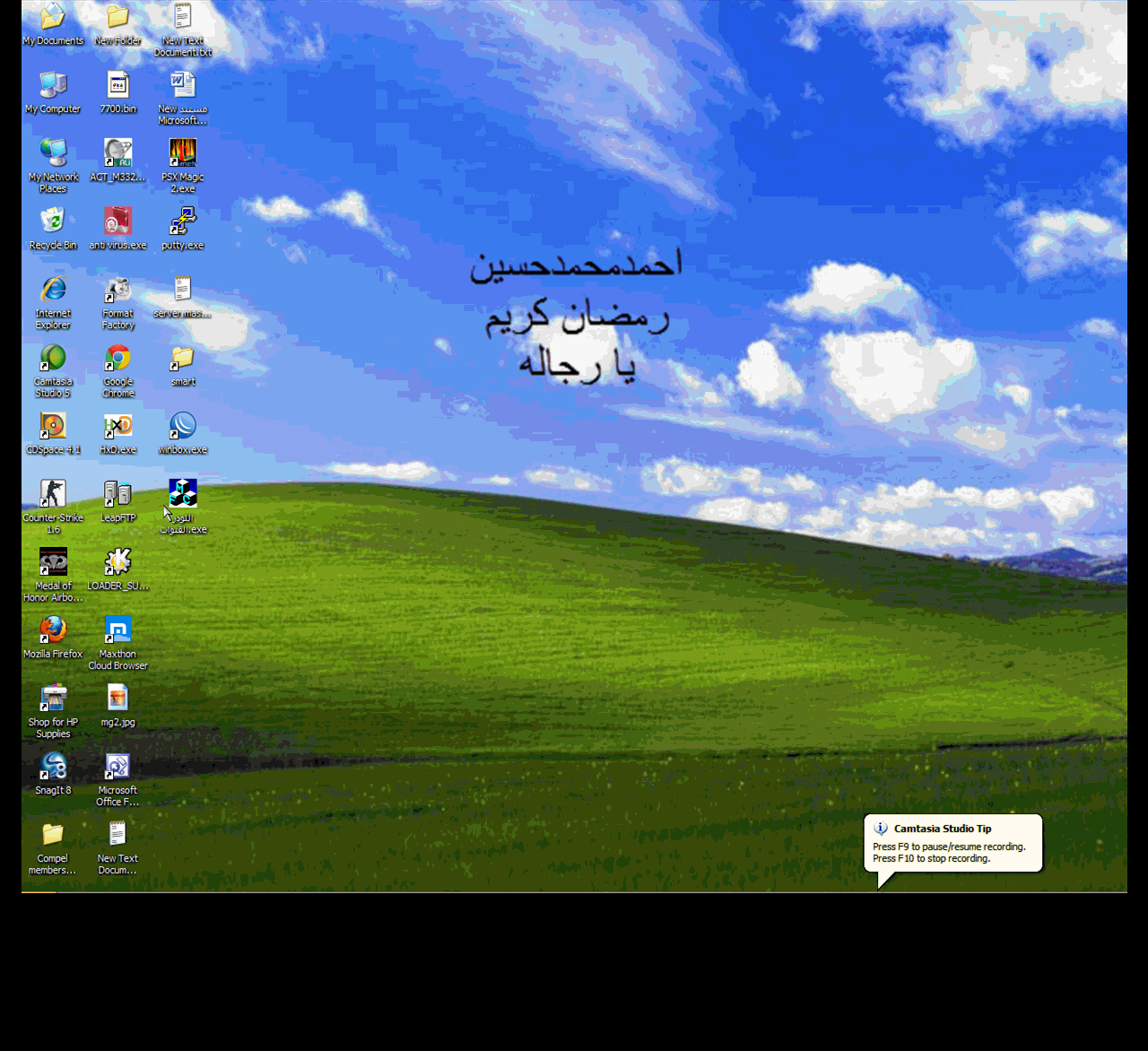Click the "Press F9 to pause/resume recording." text
The height and width of the screenshot is (1051, 1148).
(949, 847)
